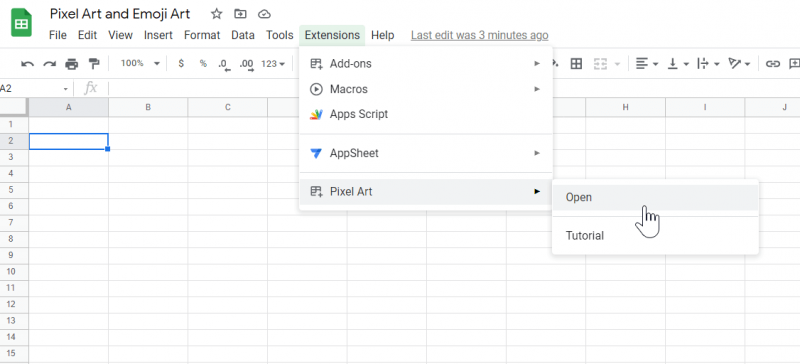This screenshot has height=364, width=800.
Task: Print the spreadsheet
Action: click(x=72, y=64)
